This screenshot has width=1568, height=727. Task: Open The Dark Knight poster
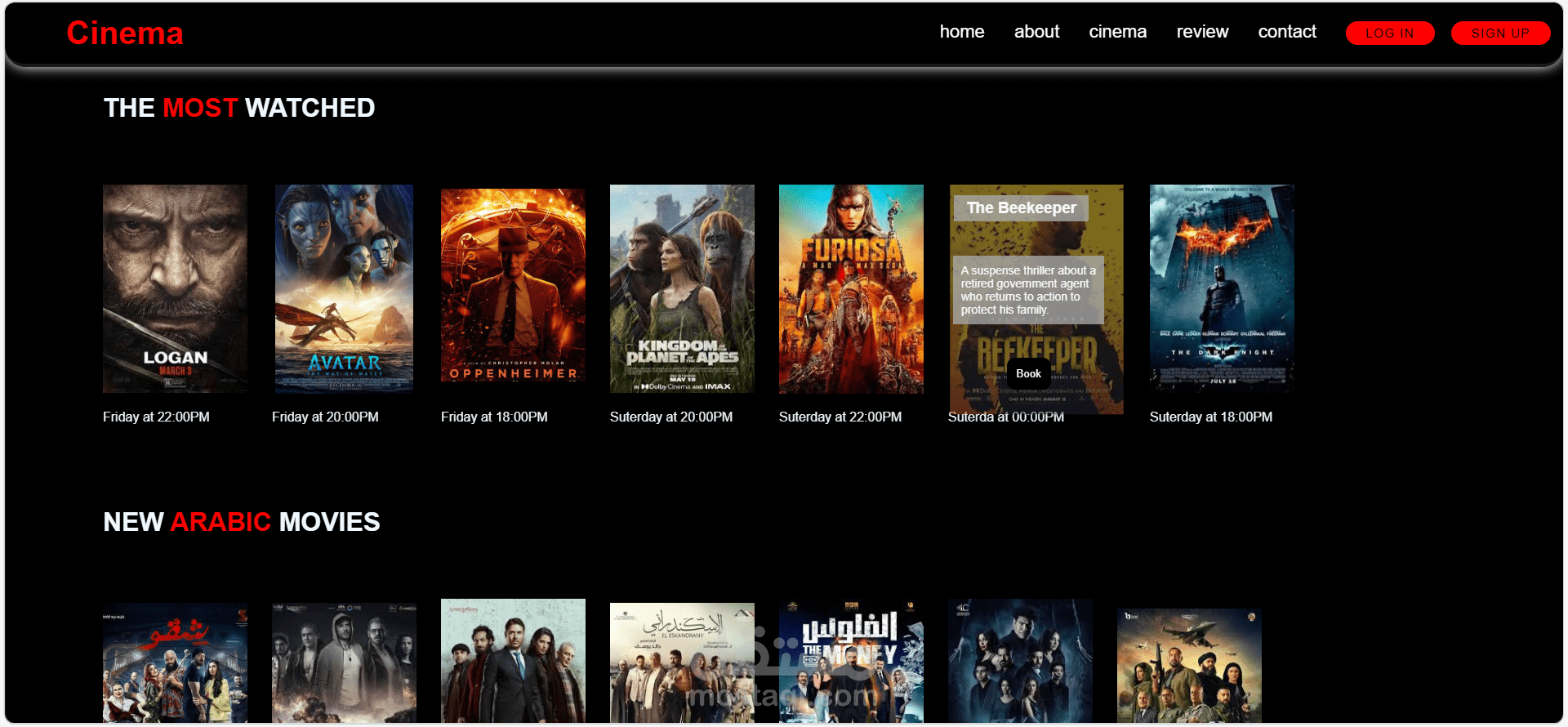1222,288
